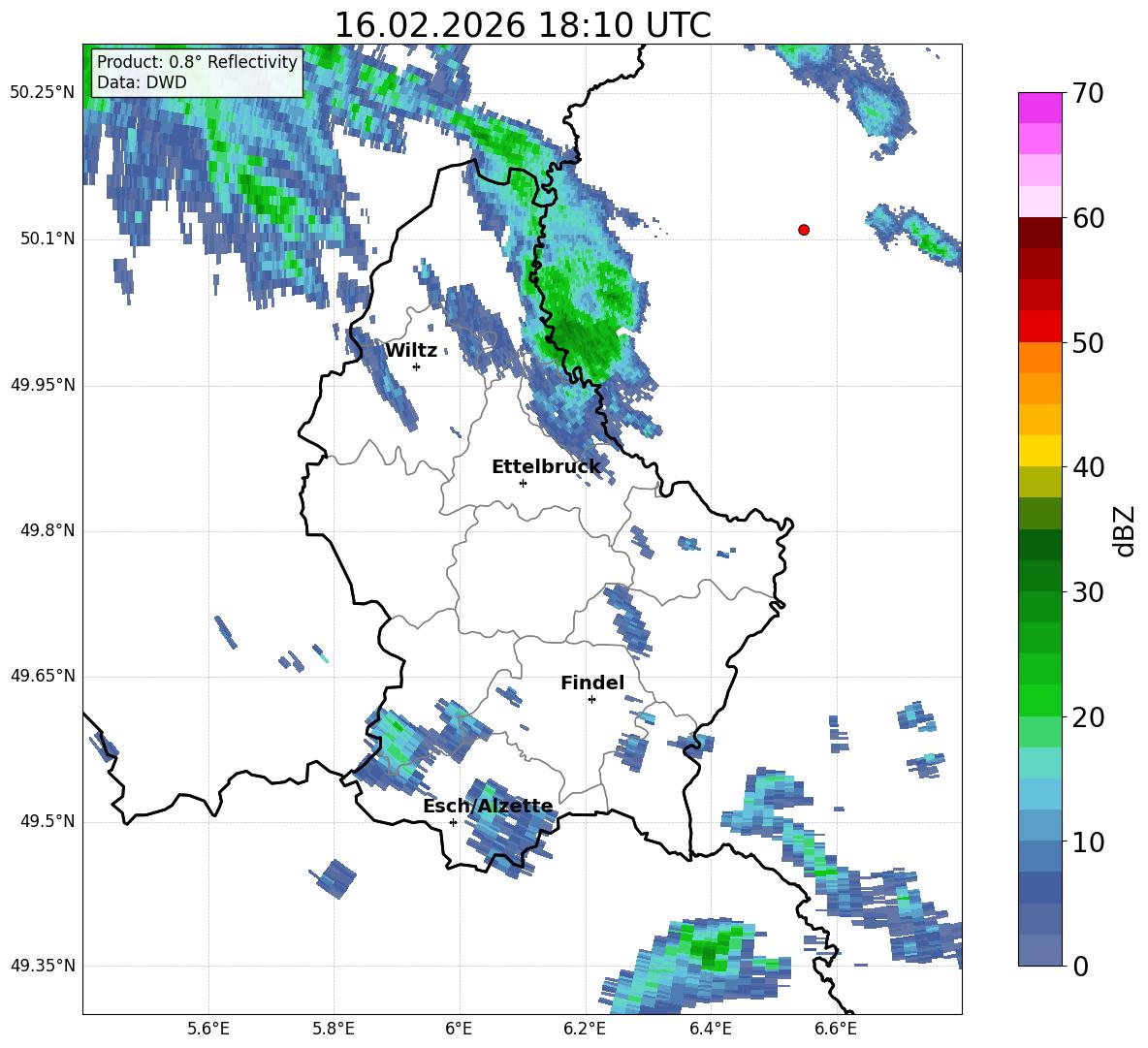Click the cyan 15 dBZ colorbar segment
Screen dimensions: 1148x1048
pos(1039,763)
